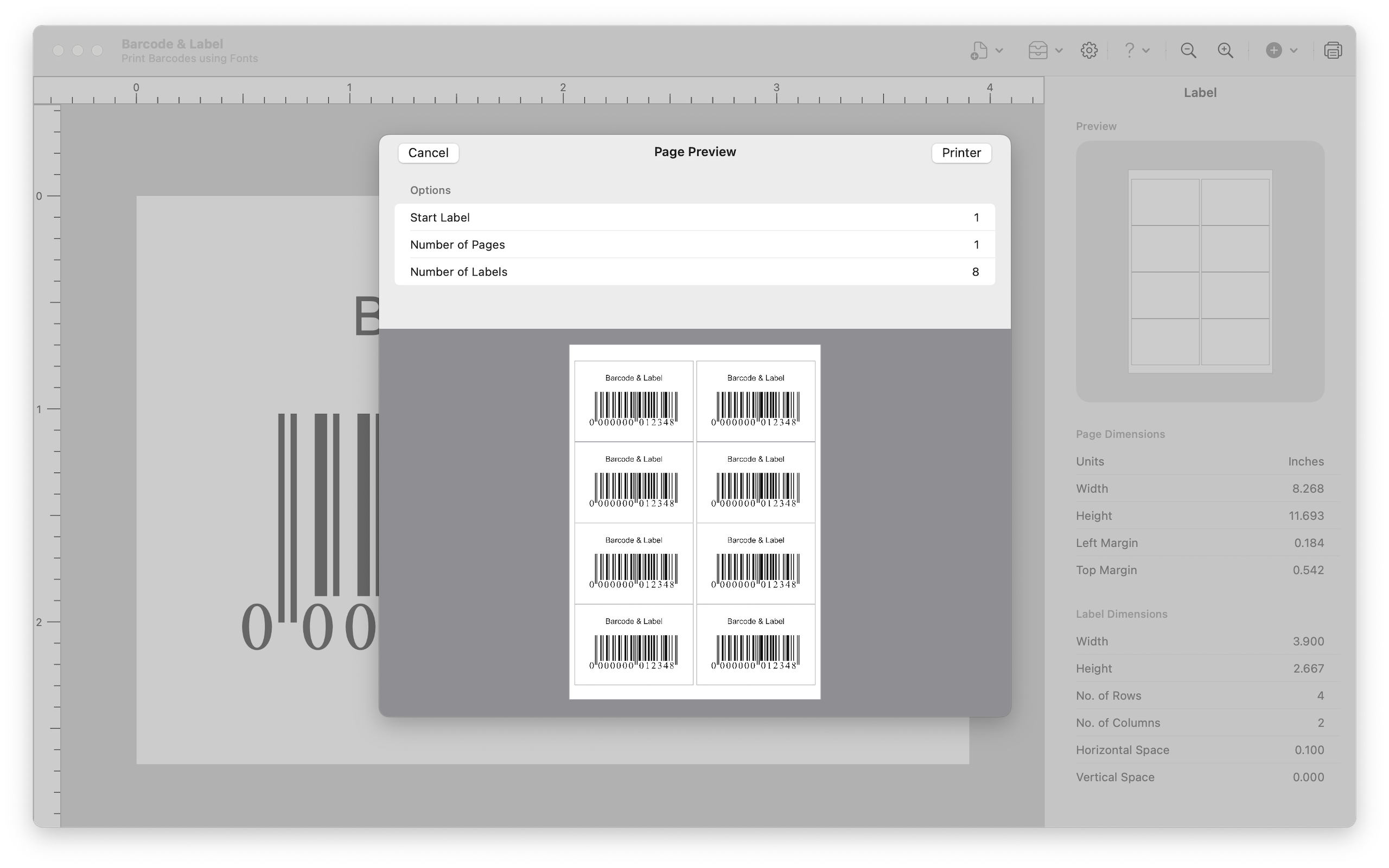Click the print icon in toolbar
The width and height of the screenshot is (1389, 868).
[1333, 50]
